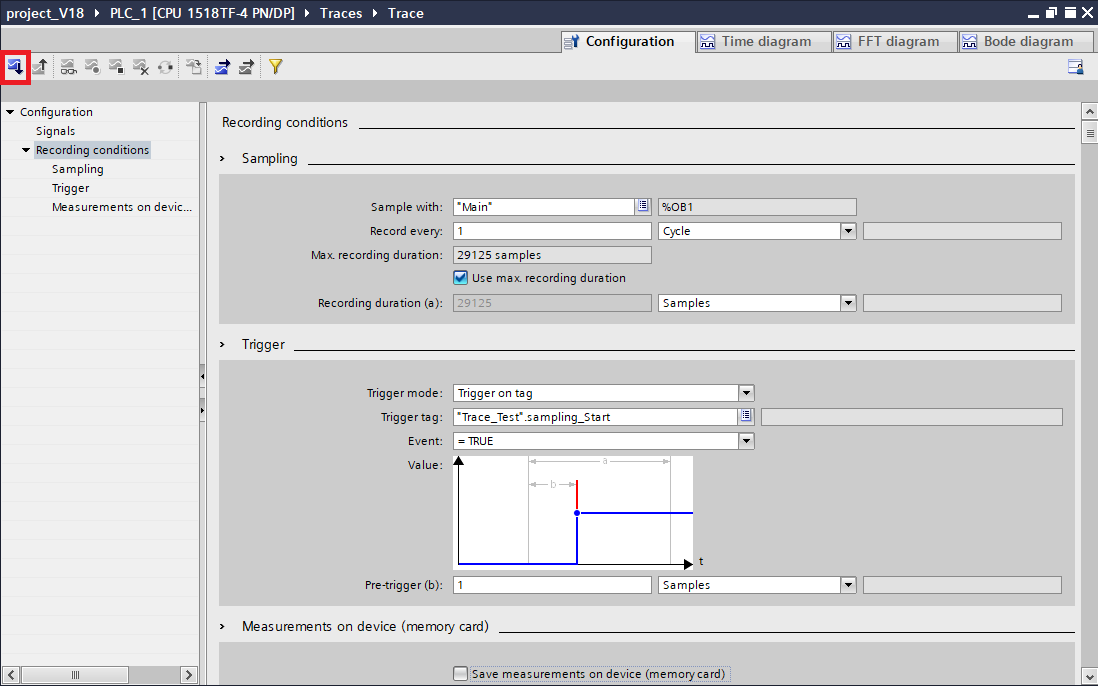Click Traces in the breadcrumb path
The width and height of the screenshot is (1098, 686).
click(x=341, y=13)
